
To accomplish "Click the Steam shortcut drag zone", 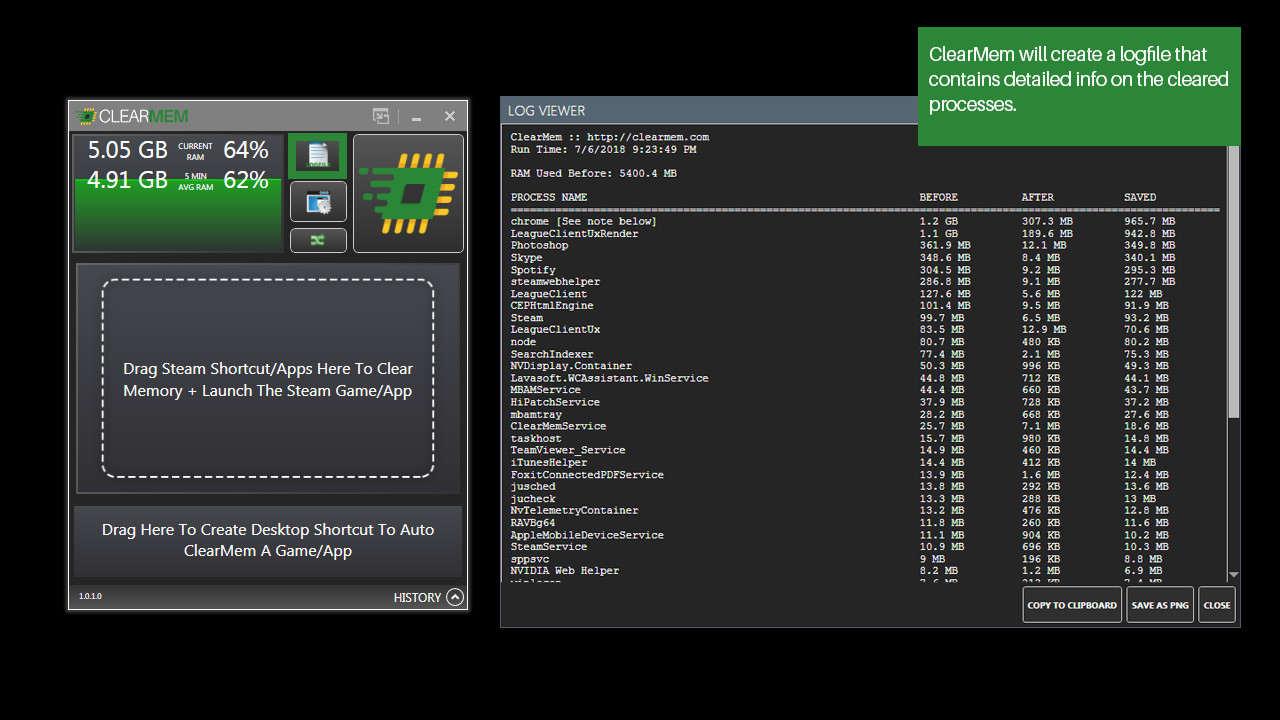I will [267, 379].
